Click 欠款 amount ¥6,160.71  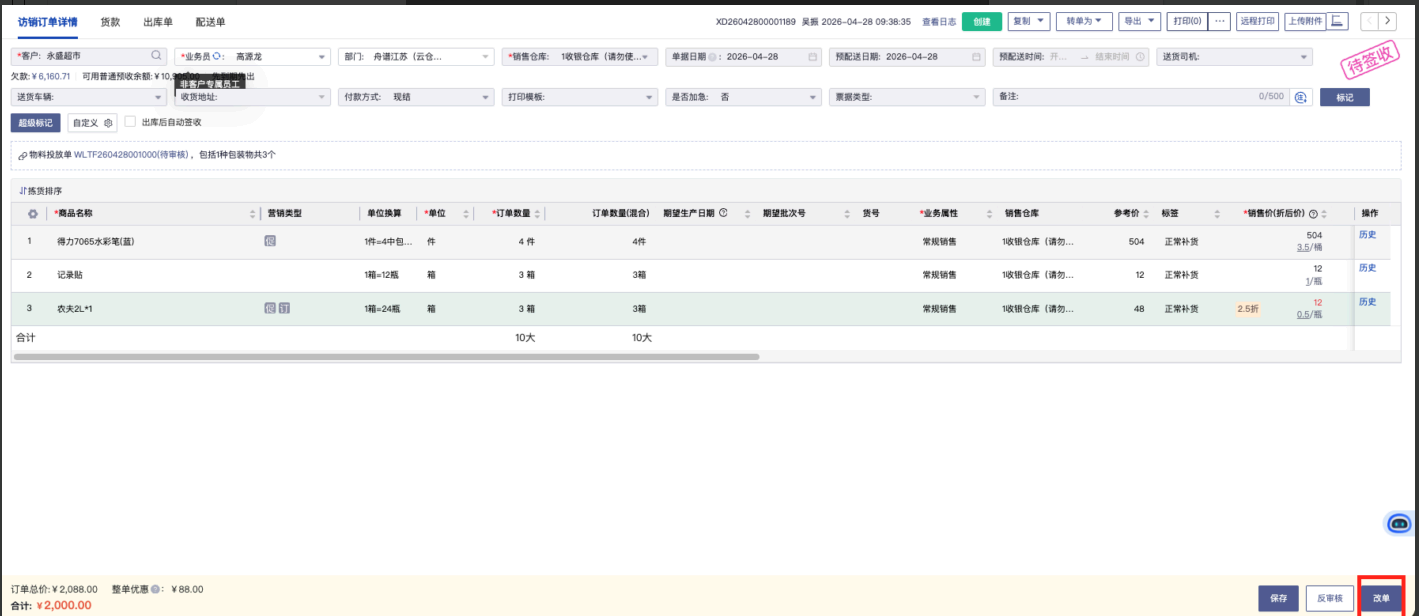coord(53,76)
